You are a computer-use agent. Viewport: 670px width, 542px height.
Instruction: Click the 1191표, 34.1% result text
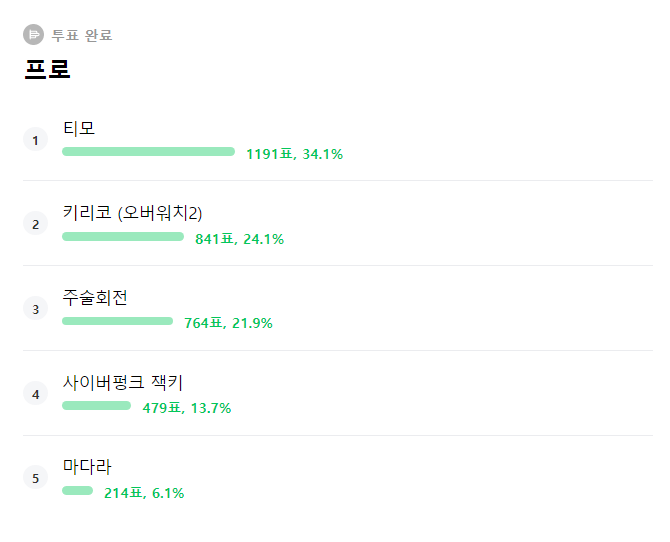[294, 154]
